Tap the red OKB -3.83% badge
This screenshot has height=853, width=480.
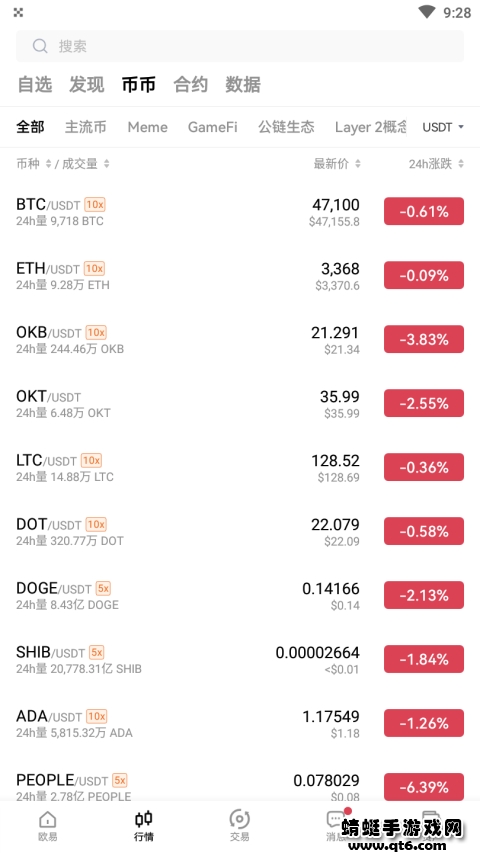(424, 339)
